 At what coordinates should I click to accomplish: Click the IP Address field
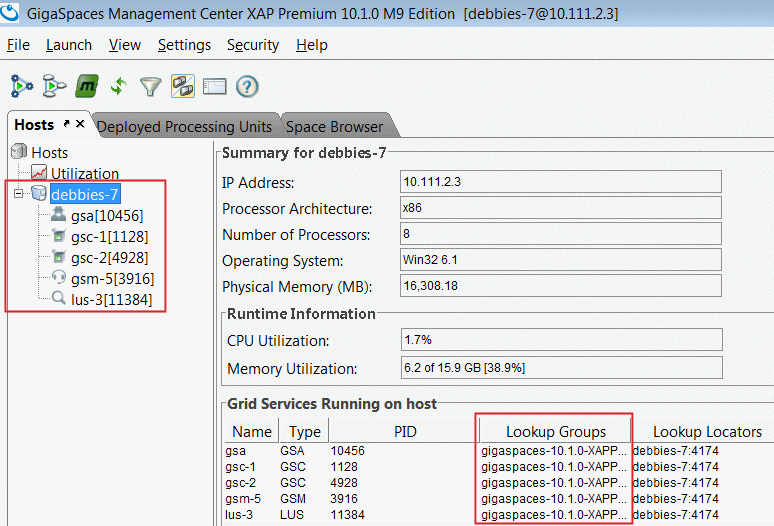tap(561, 182)
